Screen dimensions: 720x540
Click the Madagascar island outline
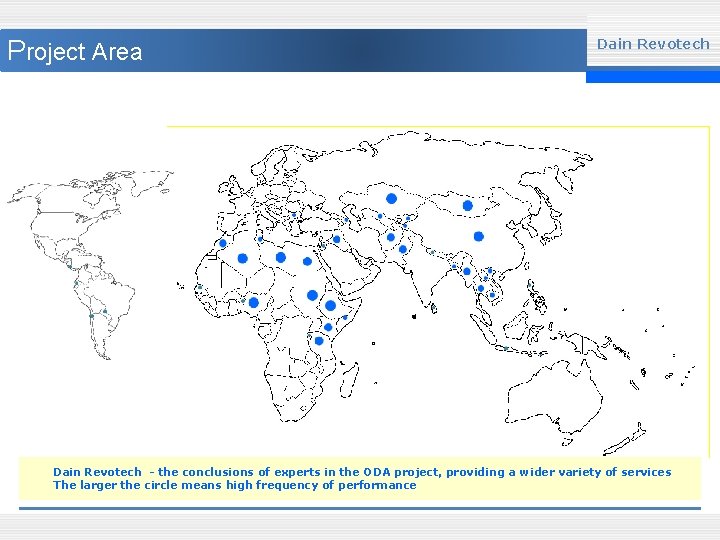click(x=349, y=380)
